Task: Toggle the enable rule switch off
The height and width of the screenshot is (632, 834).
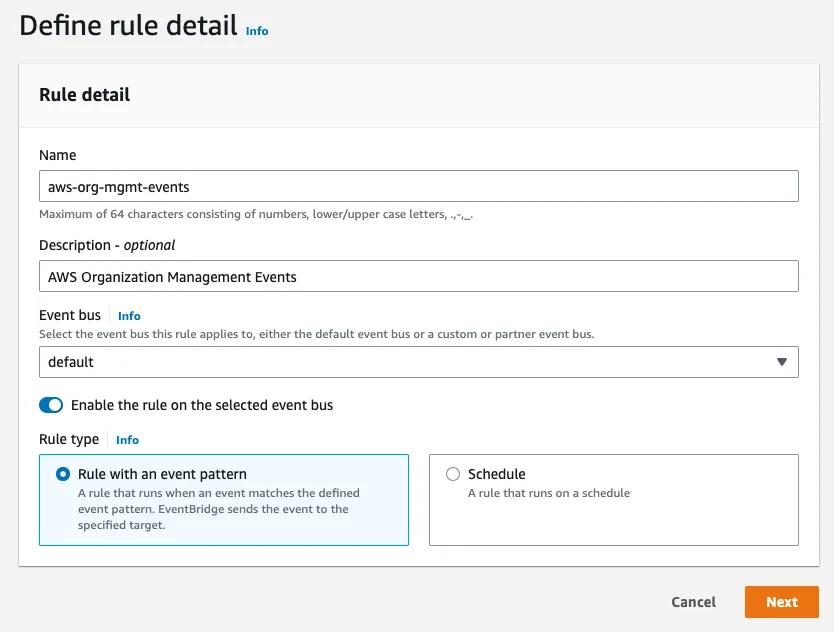Action: coord(51,405)
